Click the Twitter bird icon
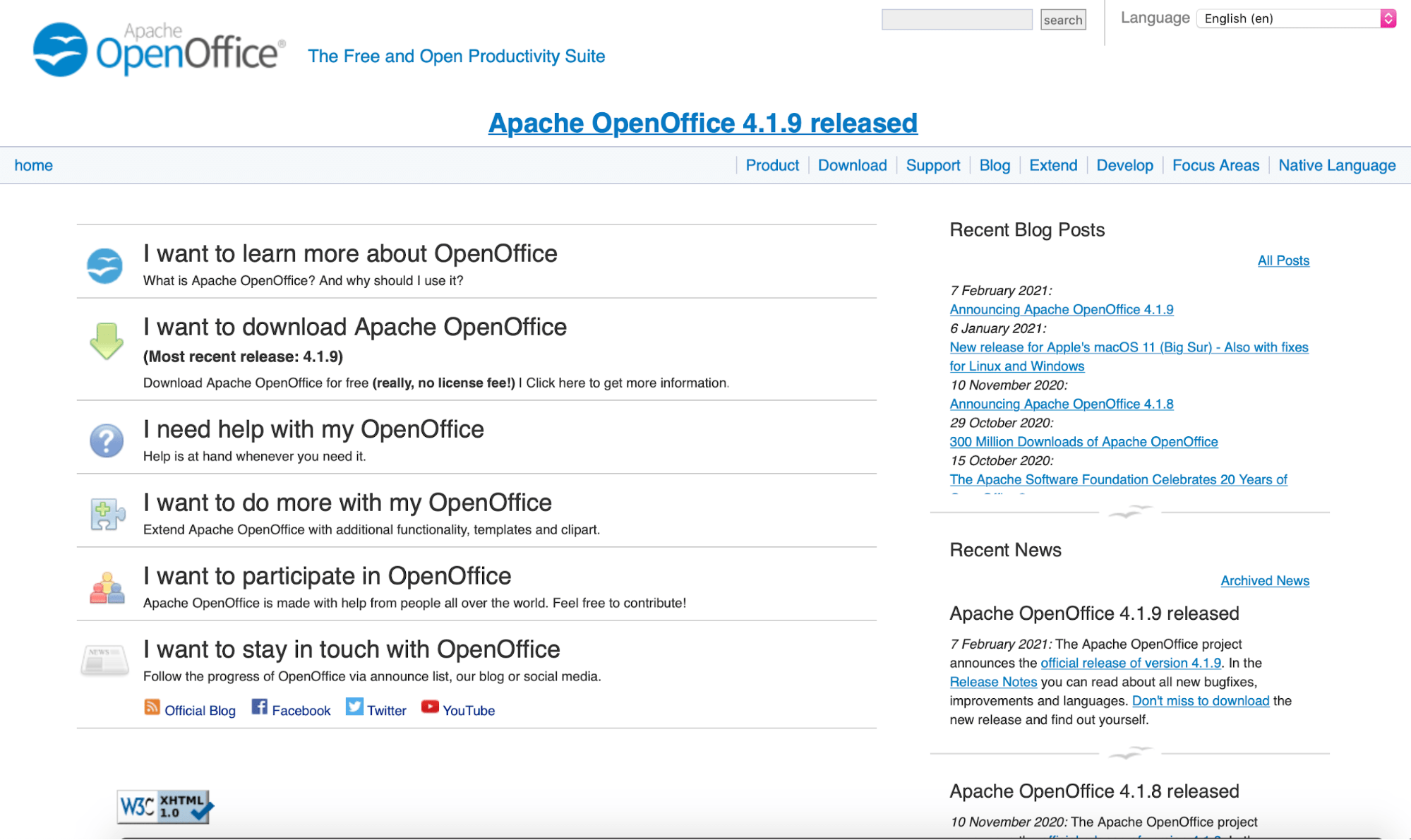The image size is (1411, 840). (354, 707)
